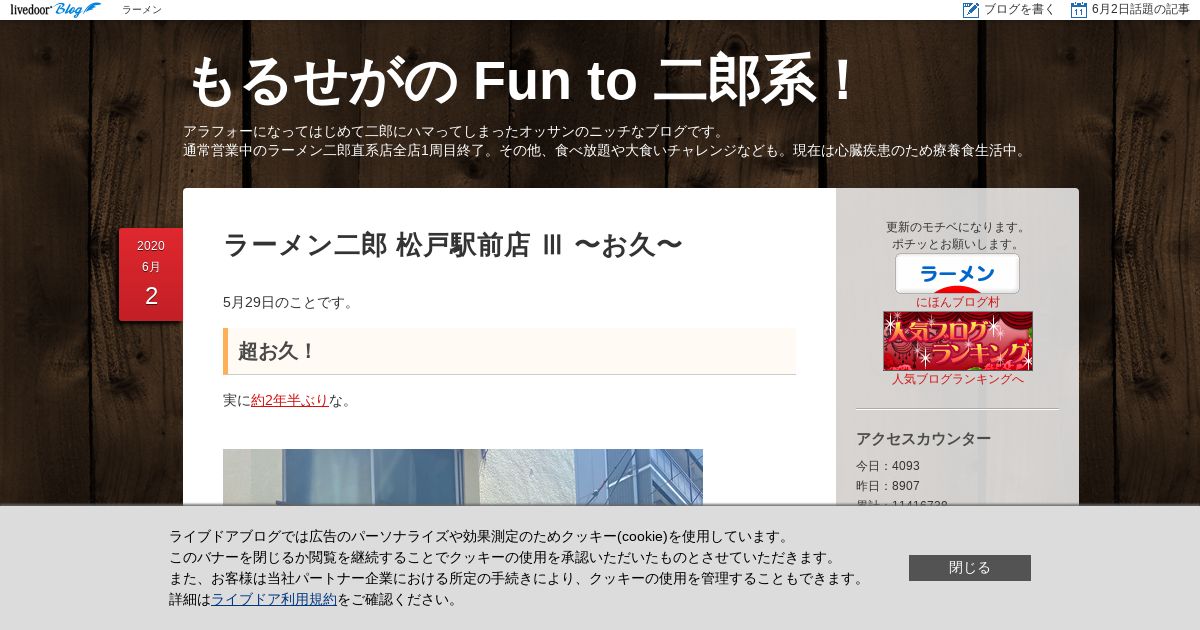Open ライブドア利用規約 link
This screenshot has height=630, width=1200.
point(274,599)
